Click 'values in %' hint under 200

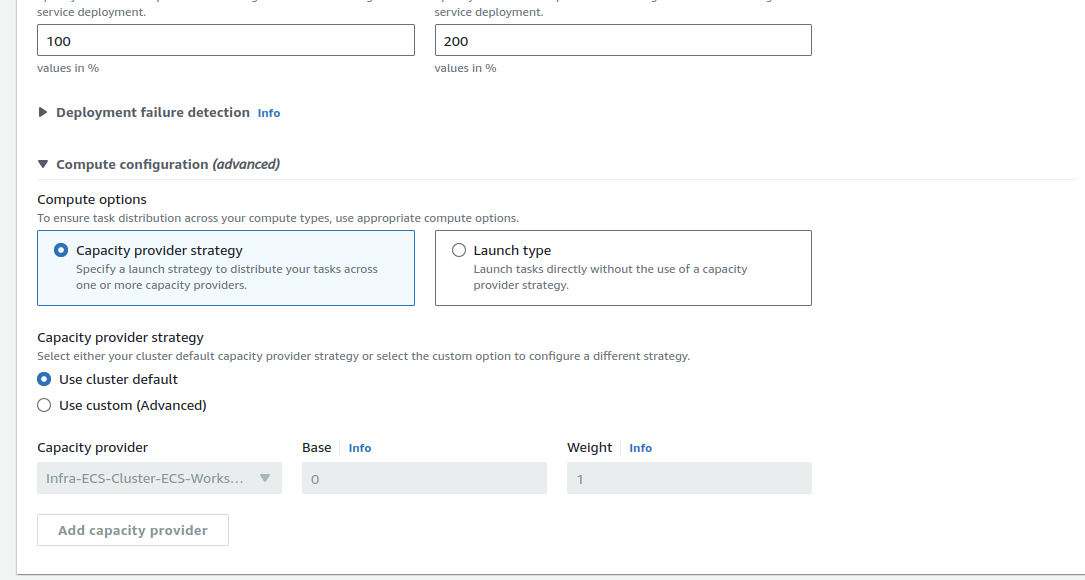point(465,68)
